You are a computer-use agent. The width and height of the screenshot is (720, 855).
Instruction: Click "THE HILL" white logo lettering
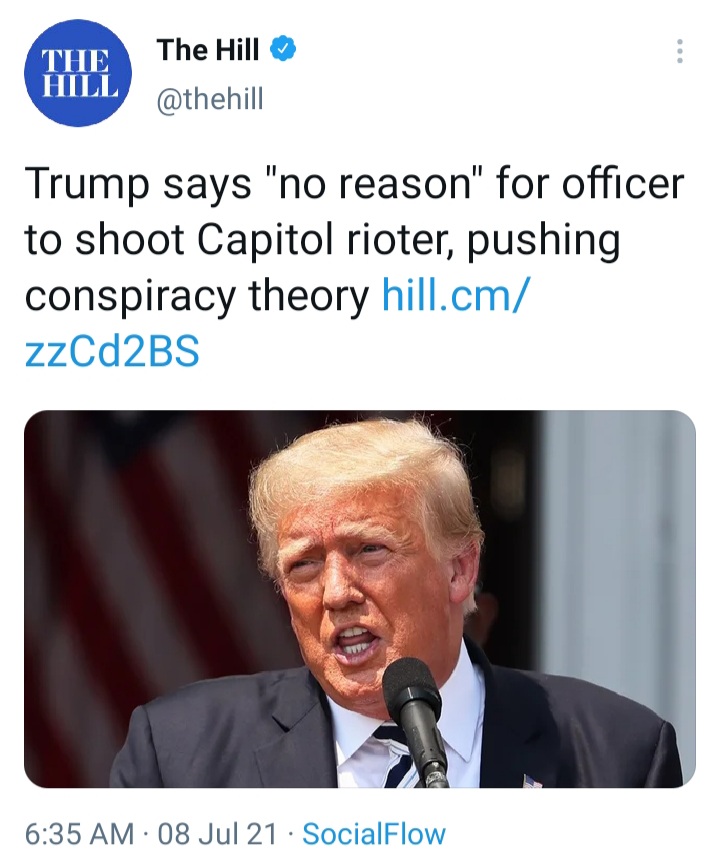(78, 74)
